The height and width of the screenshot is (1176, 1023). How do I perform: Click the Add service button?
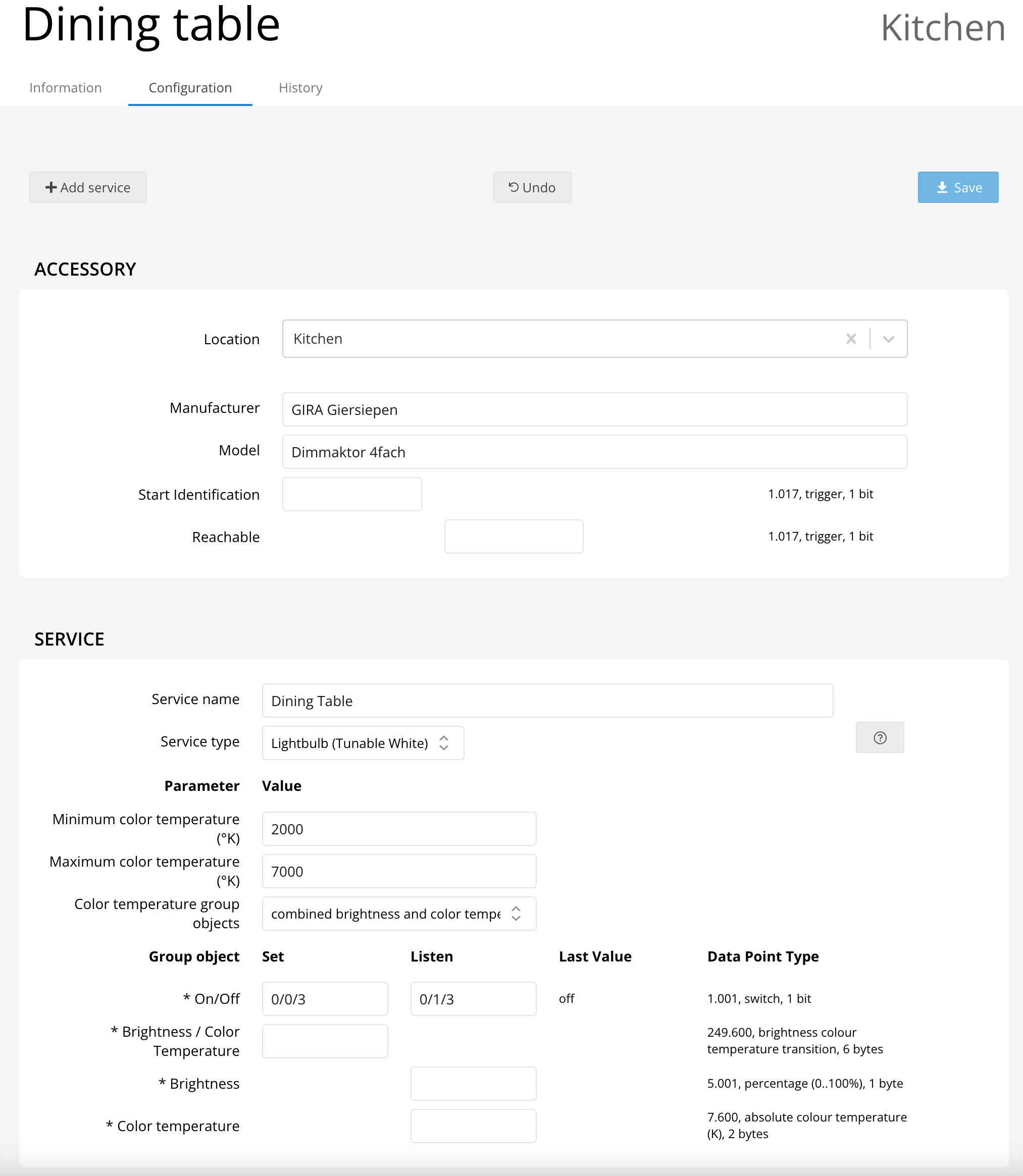88,188
